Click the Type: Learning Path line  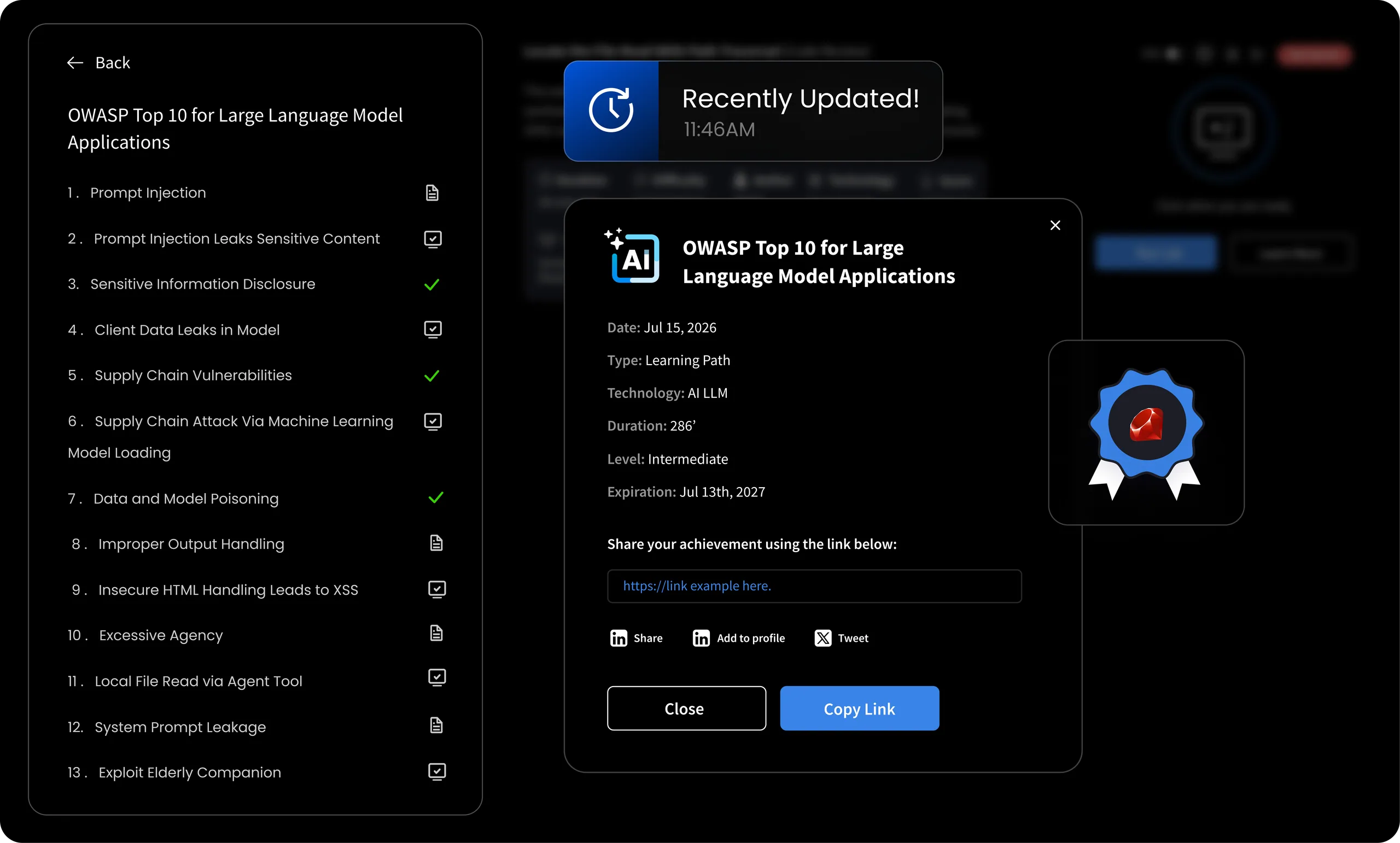pyautogui.click(x=669, y=361)
